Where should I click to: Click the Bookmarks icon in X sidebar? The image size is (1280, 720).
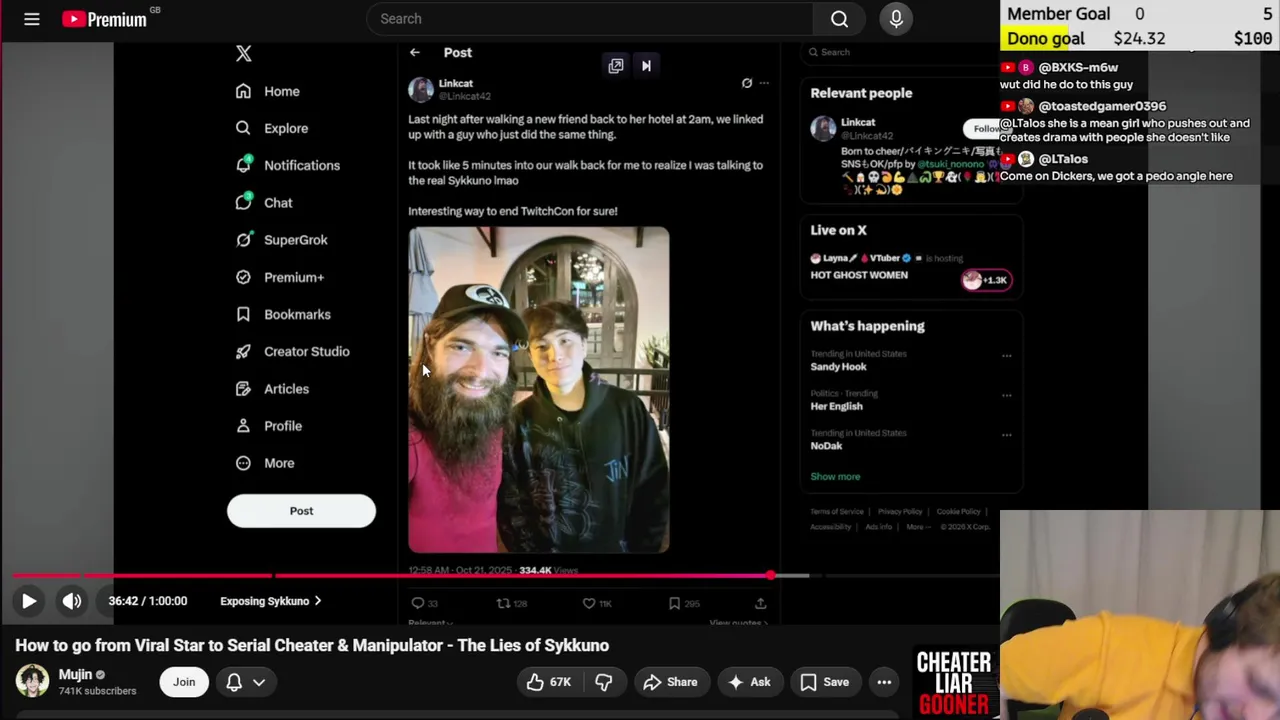243,314
